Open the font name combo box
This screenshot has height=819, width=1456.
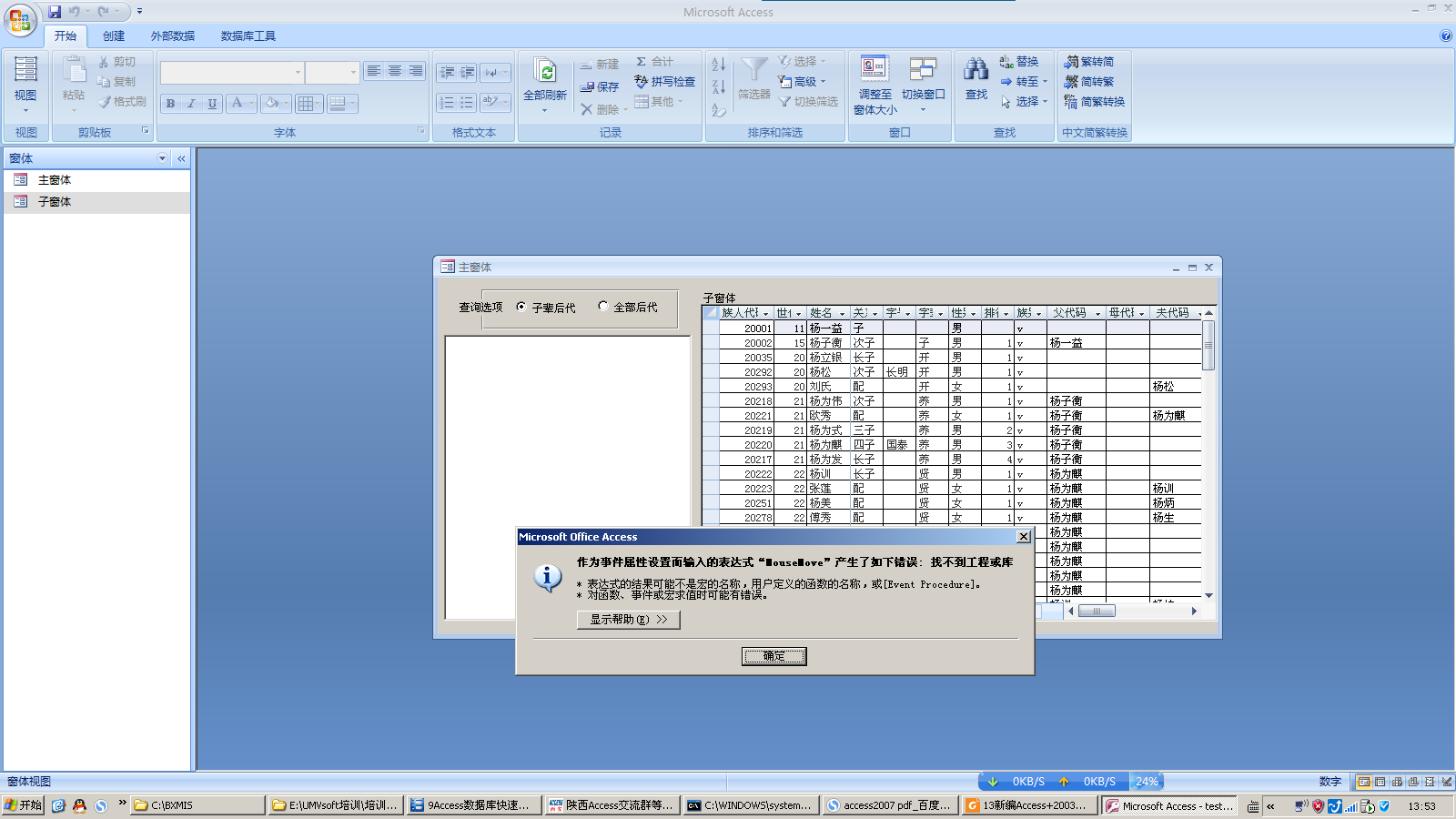(x=298, y=73)
